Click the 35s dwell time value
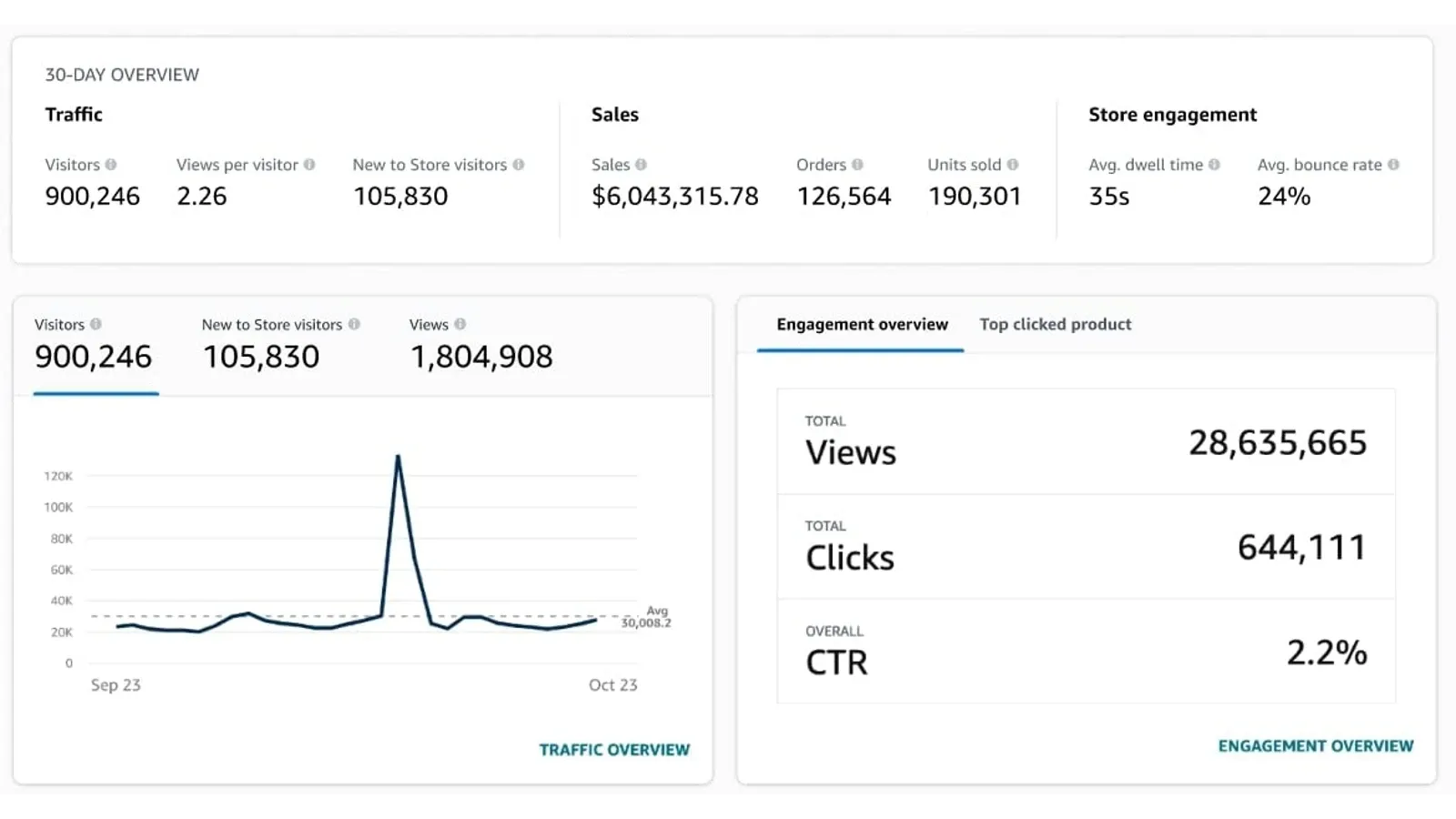 coord(1109,197)
